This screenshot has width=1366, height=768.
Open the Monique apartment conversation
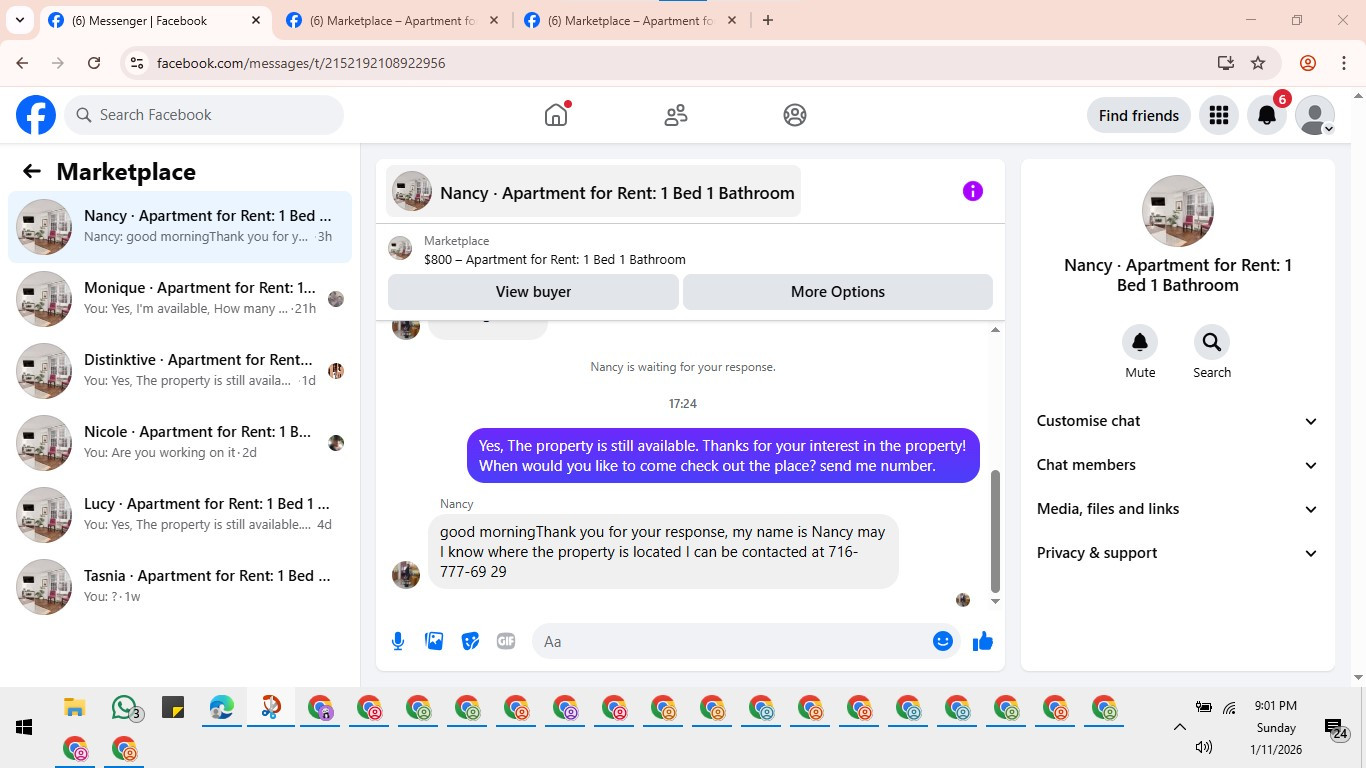tap(180, 299)
